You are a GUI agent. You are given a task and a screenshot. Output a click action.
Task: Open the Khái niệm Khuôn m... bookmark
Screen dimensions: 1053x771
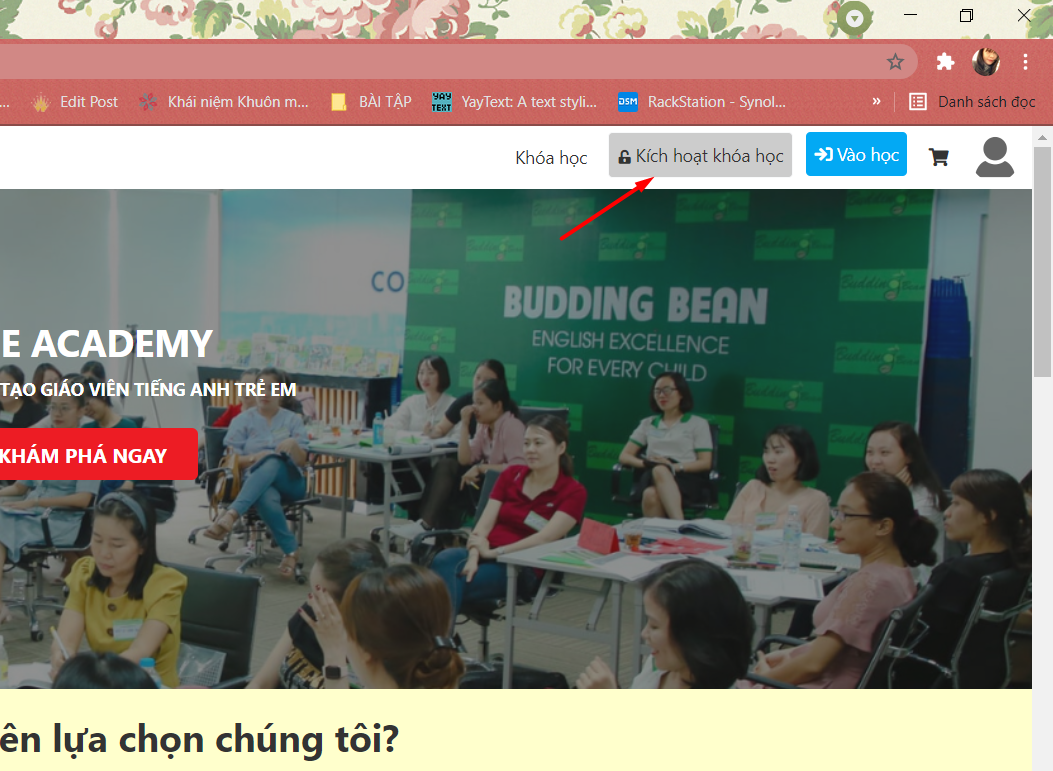pos(224,102)
